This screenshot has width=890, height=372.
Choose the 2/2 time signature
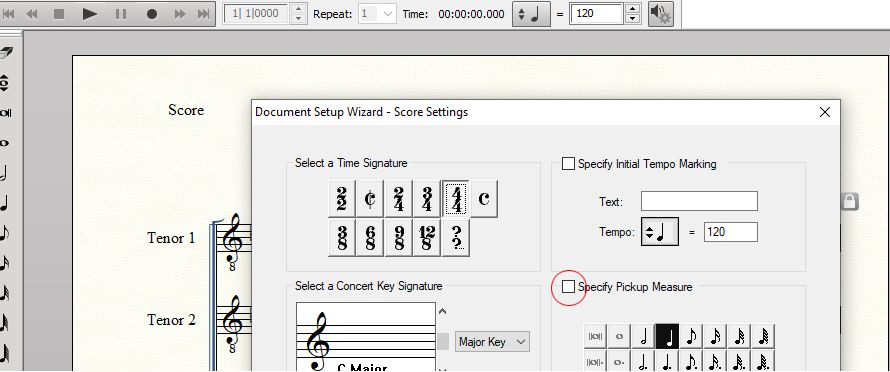[342, 199]
